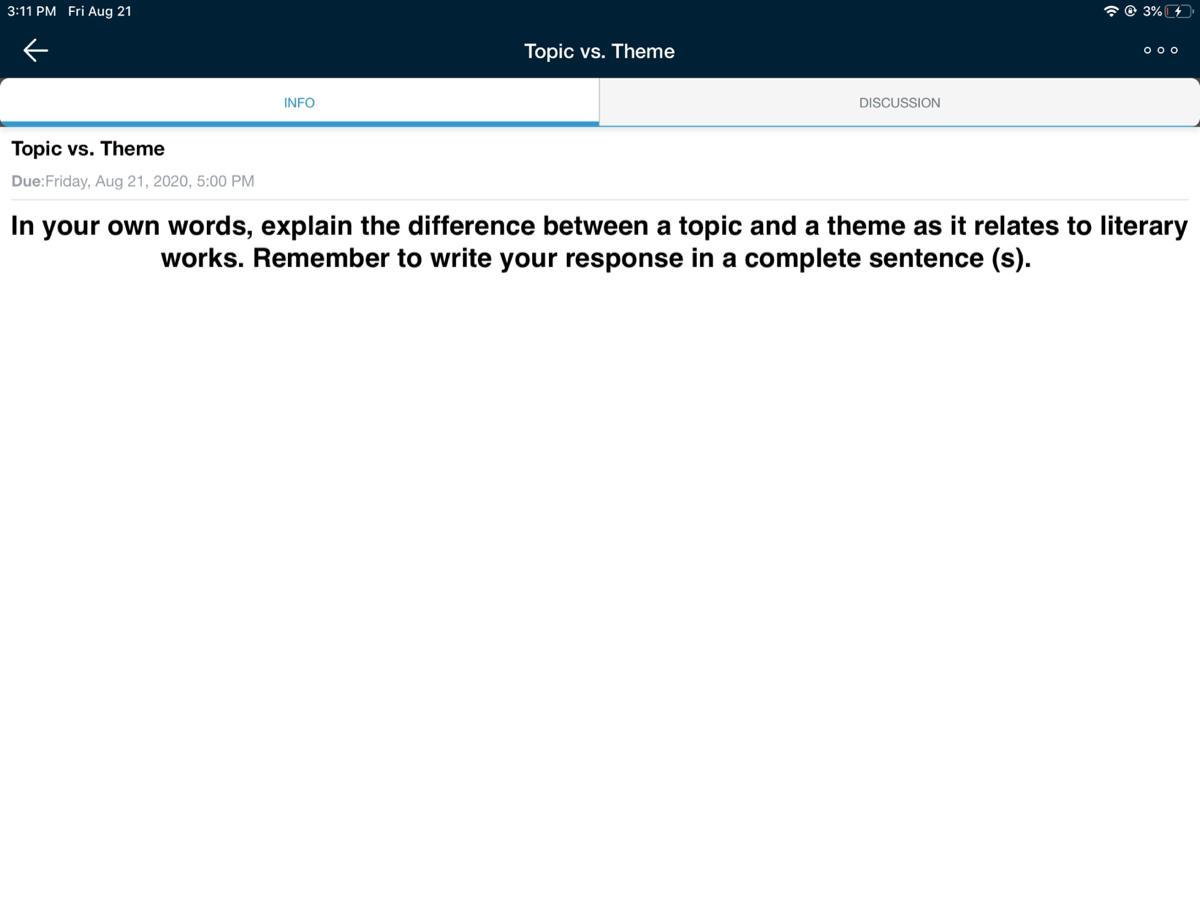Screen dimensions: 1200x901
Task: Tap the Wi-Fi status icon
Action: pos(1111,11)
